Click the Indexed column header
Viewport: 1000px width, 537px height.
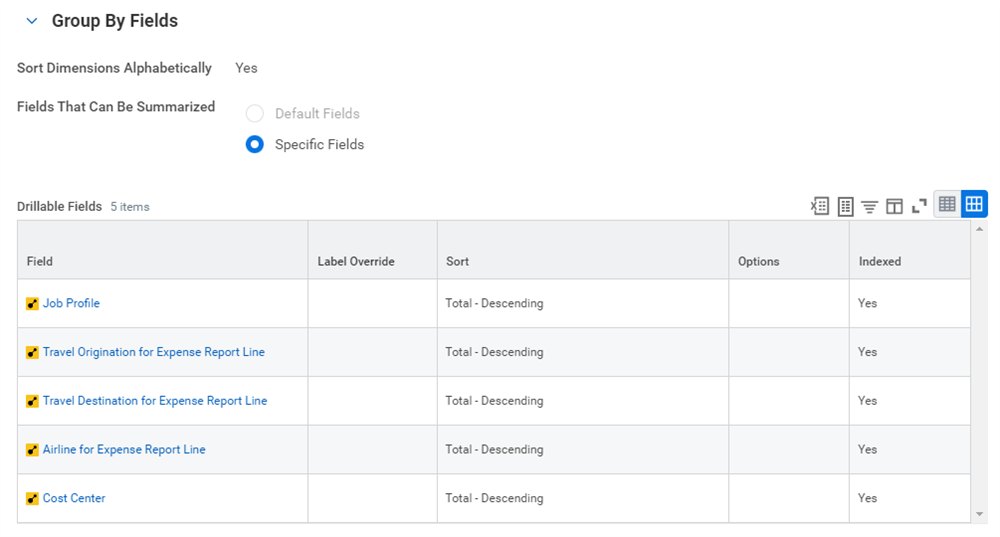click(x=910, y=250)
